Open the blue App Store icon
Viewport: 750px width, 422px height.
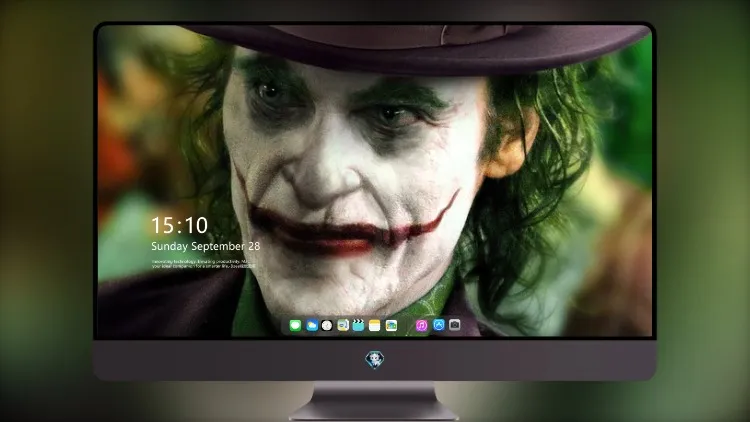coord(439,325)
